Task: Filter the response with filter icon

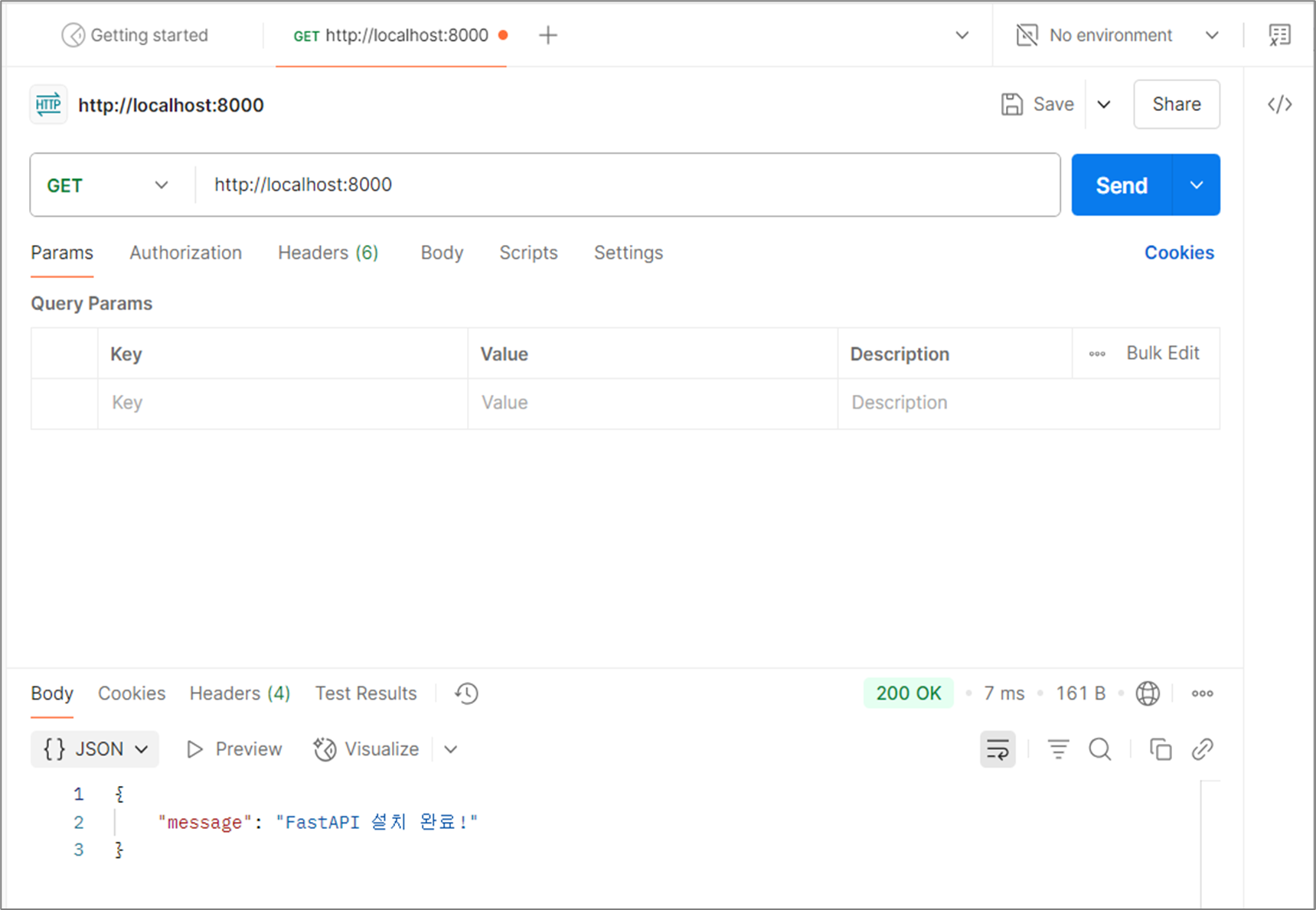Action: coord(1058,749)
